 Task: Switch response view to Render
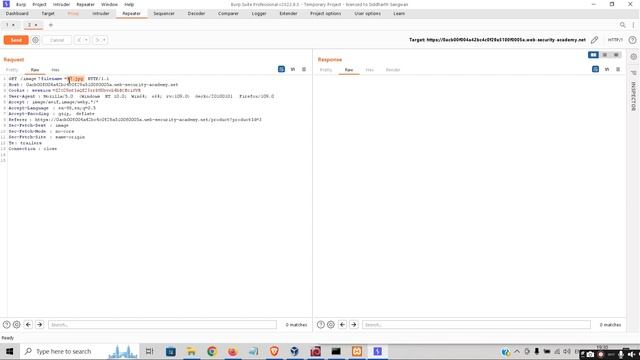393,70
